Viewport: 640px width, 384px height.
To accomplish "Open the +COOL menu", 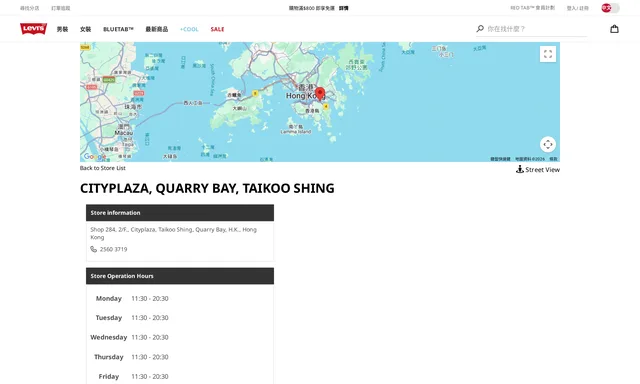I will point(189,29).
